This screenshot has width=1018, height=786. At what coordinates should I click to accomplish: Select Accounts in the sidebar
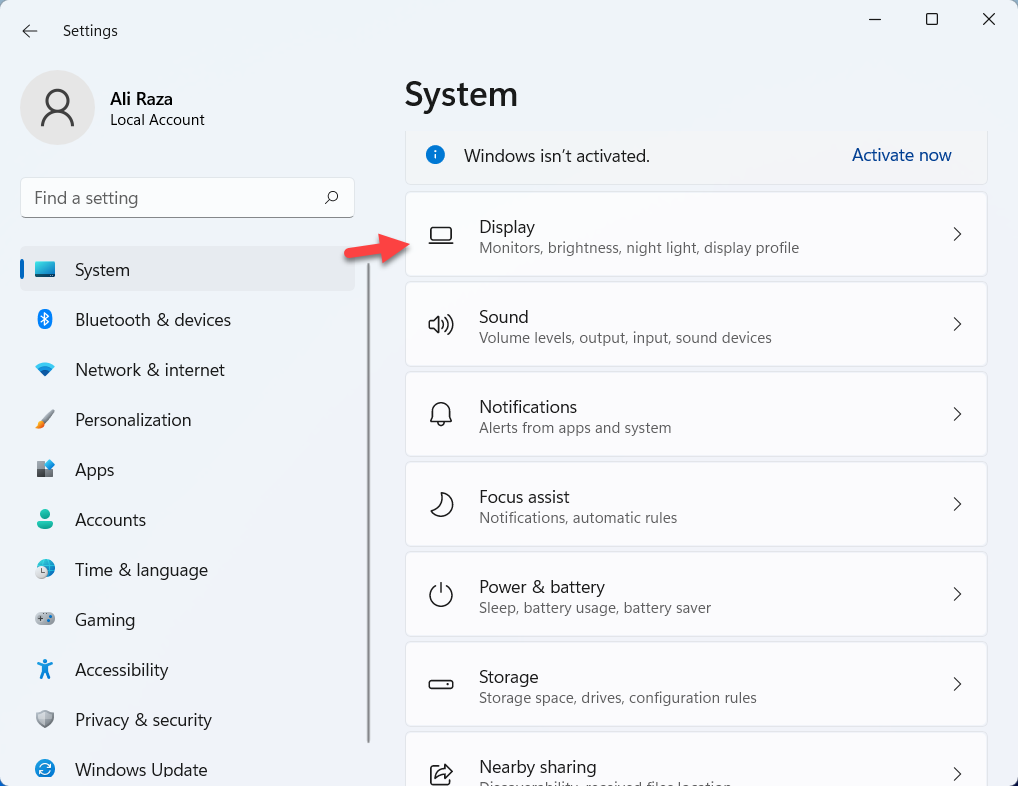(x=110, y=520)
